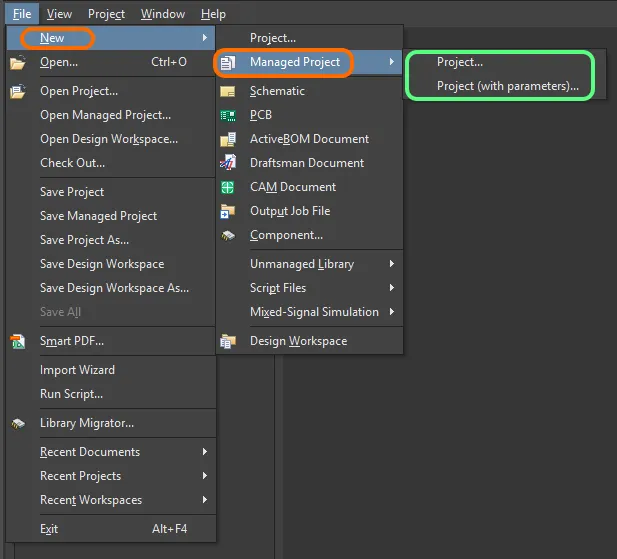Screen dimensions: 617x559
Task: Click the Draftsman Document icon
Action: (x=228, y=163)
